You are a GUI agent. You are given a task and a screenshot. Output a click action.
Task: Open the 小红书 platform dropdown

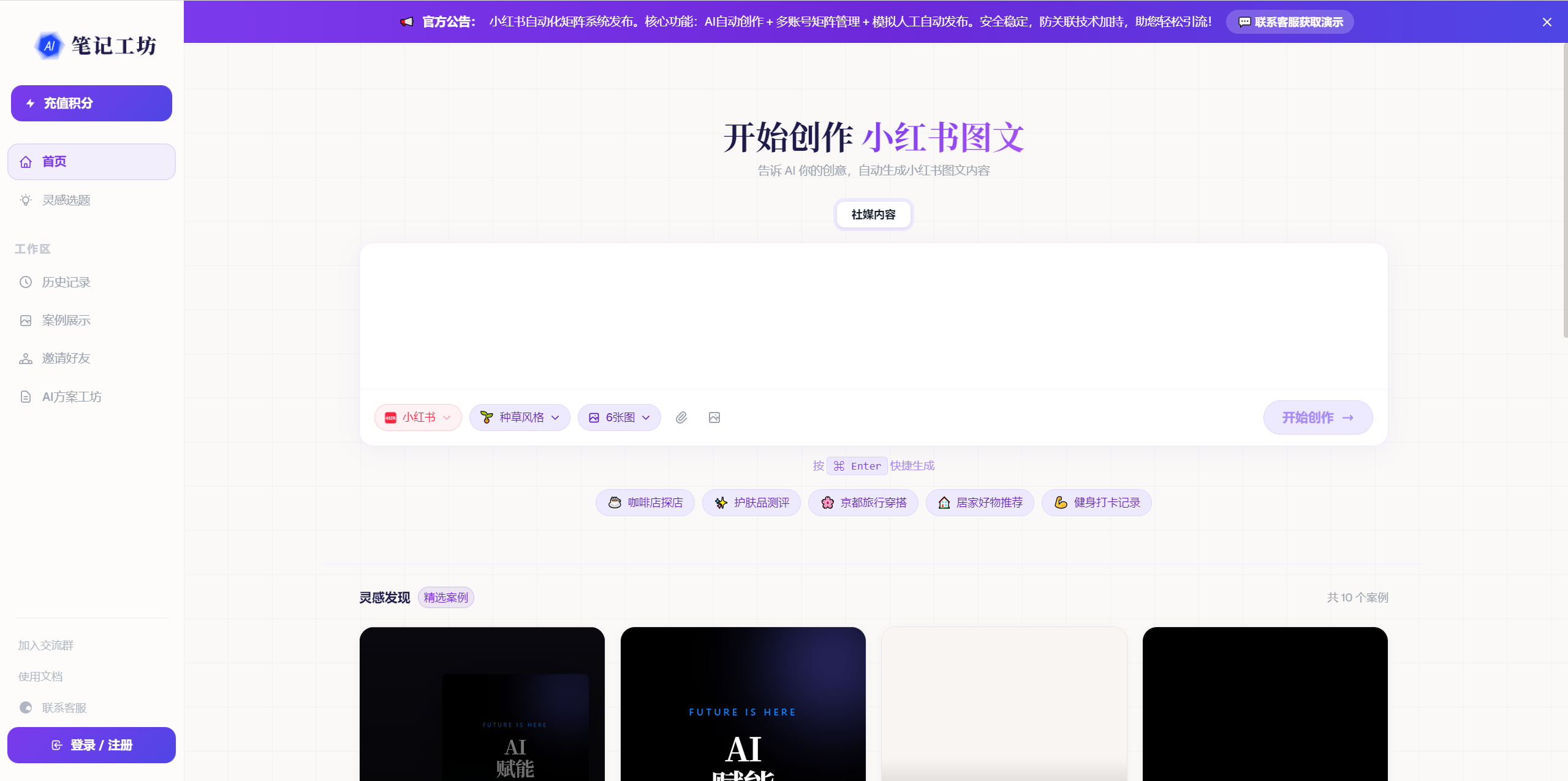pyautogui.click(x=418, y=417)
